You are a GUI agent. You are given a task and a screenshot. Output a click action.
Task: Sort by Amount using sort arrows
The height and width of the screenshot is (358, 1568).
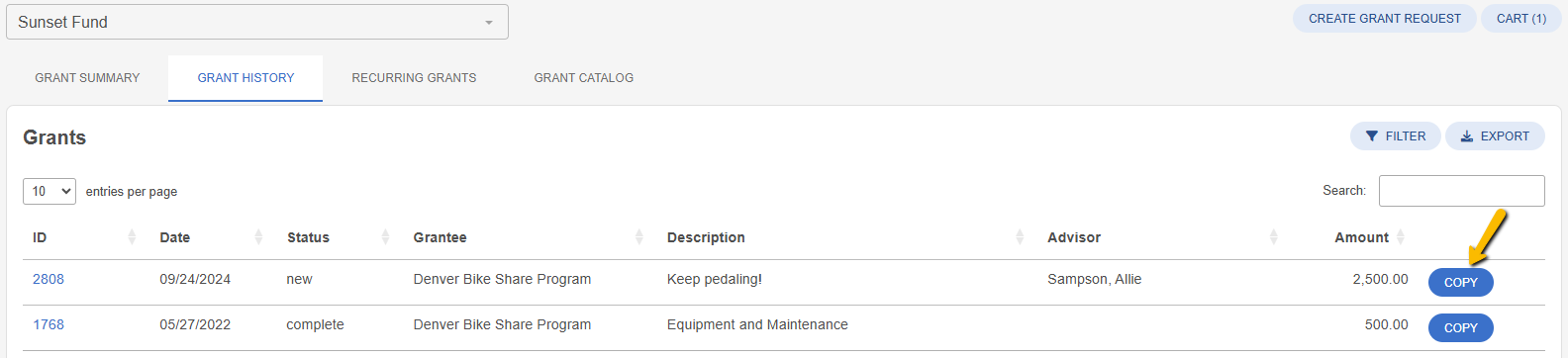(1401, 237)
